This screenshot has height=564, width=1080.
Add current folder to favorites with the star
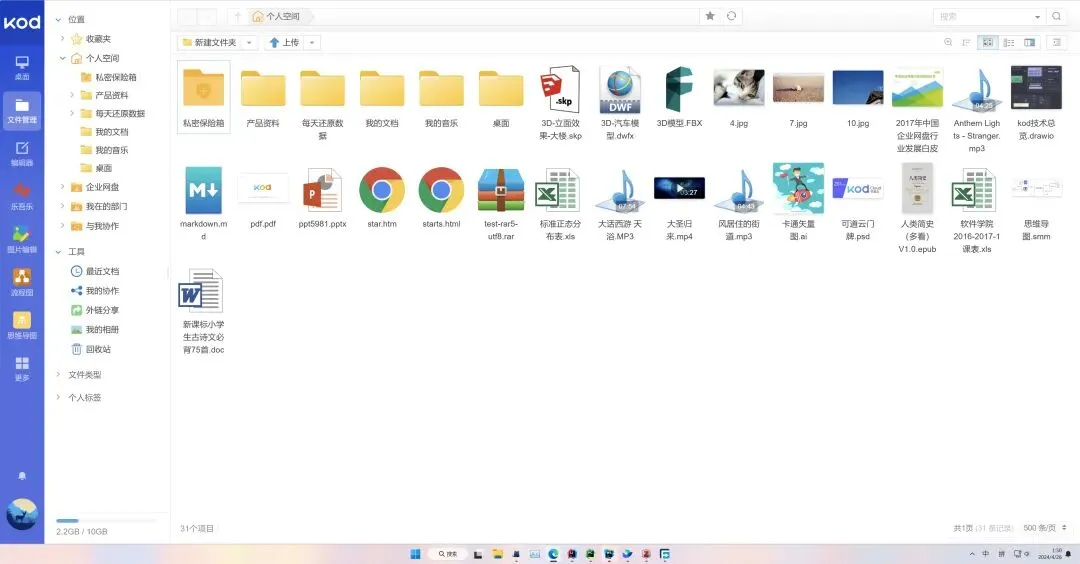pyautogui.click(x=710, y=16)
